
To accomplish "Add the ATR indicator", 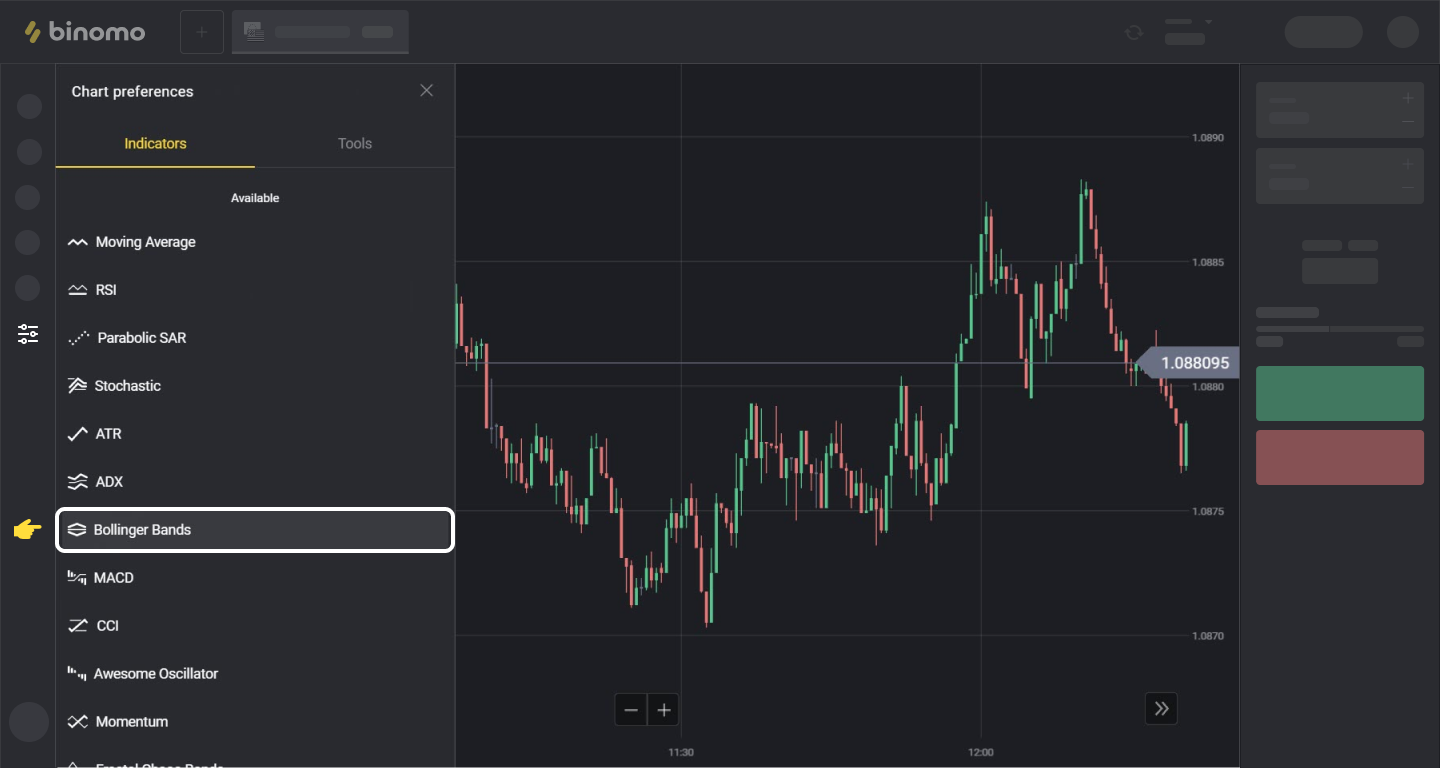I will 255,434.
